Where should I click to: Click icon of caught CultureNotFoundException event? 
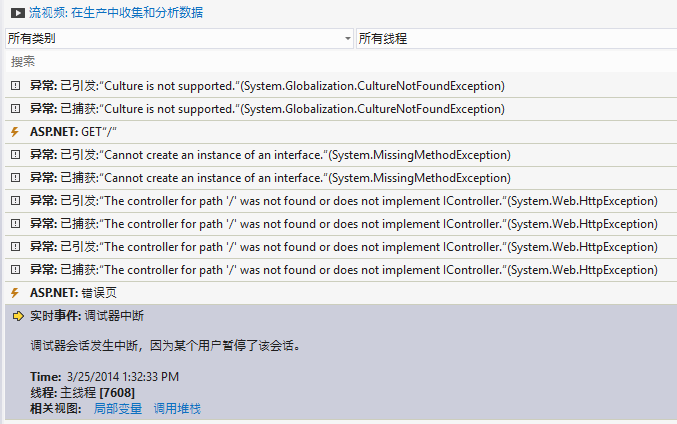pos(16,109)
